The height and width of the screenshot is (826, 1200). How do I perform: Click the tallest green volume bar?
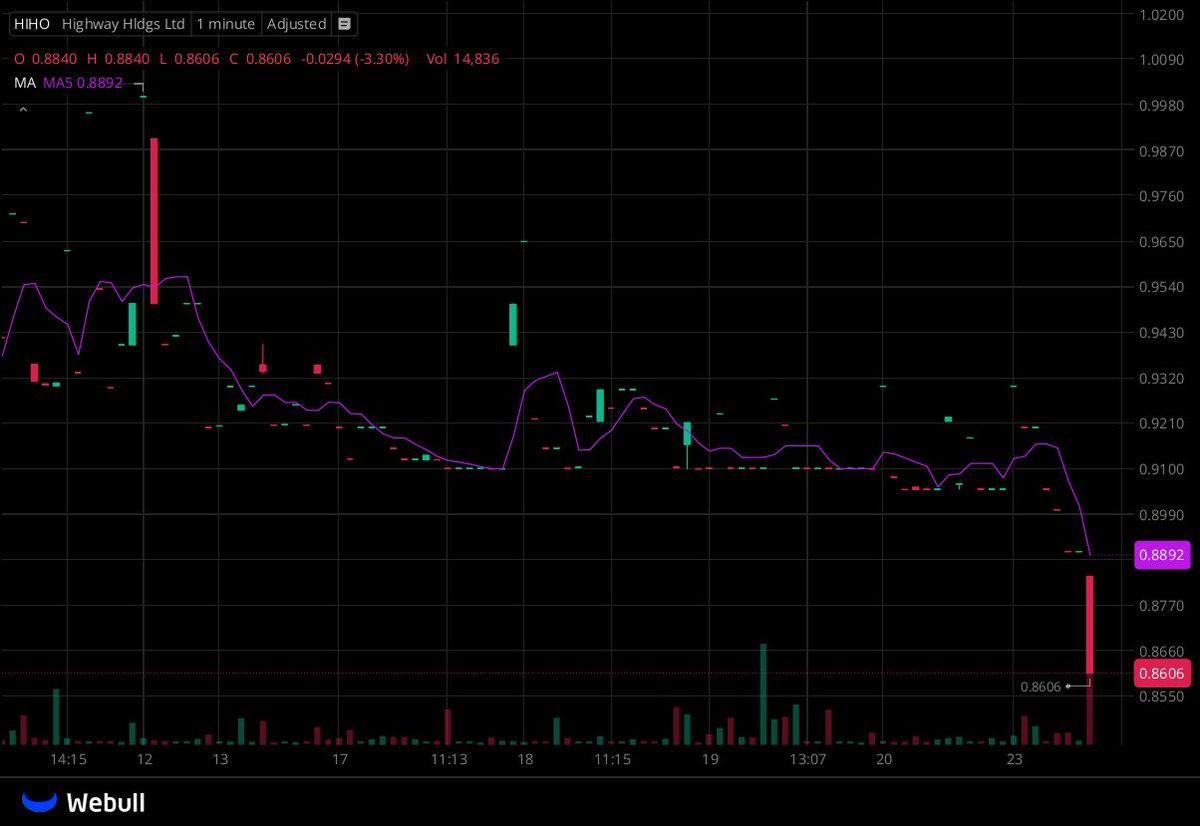click(763, 694)
